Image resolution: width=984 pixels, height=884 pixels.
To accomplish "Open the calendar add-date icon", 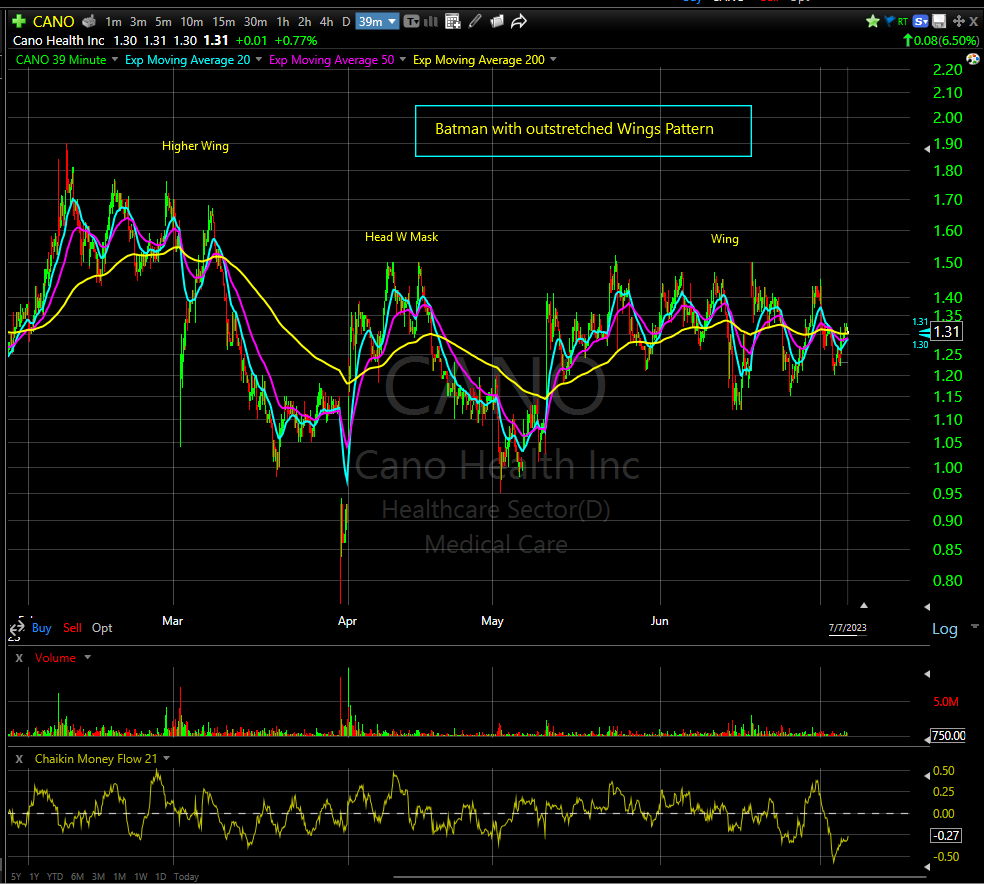I will (452, 22).
